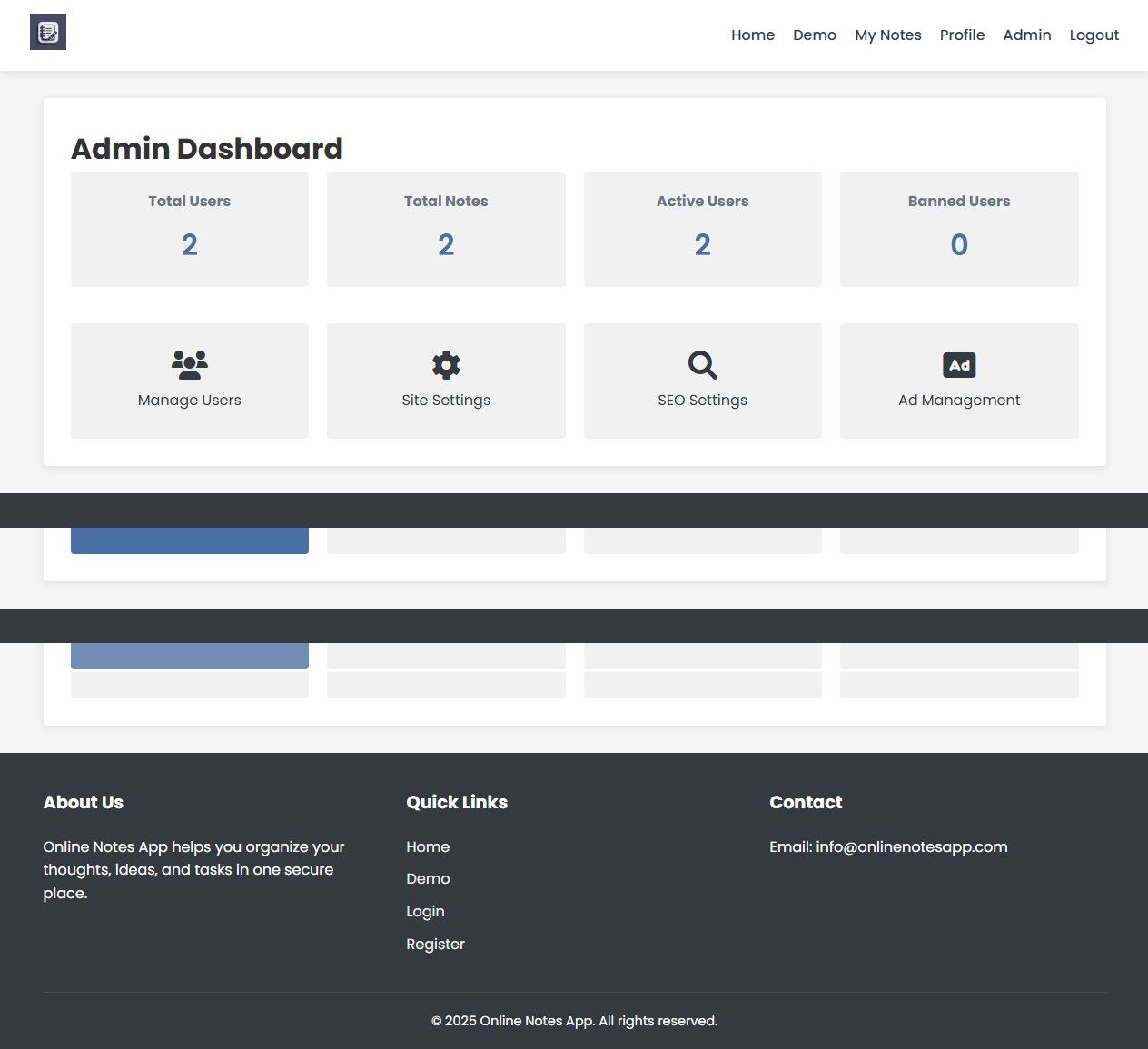Screen dimensions: 1148x1049
Task: Log out using the Logout link
Action: pos(1094,35)
